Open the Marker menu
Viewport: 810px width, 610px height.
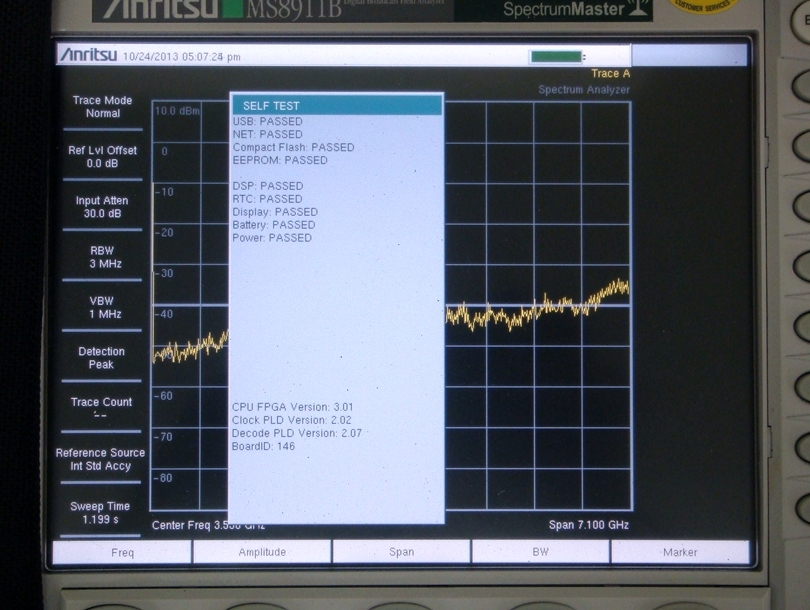[680, 552]
